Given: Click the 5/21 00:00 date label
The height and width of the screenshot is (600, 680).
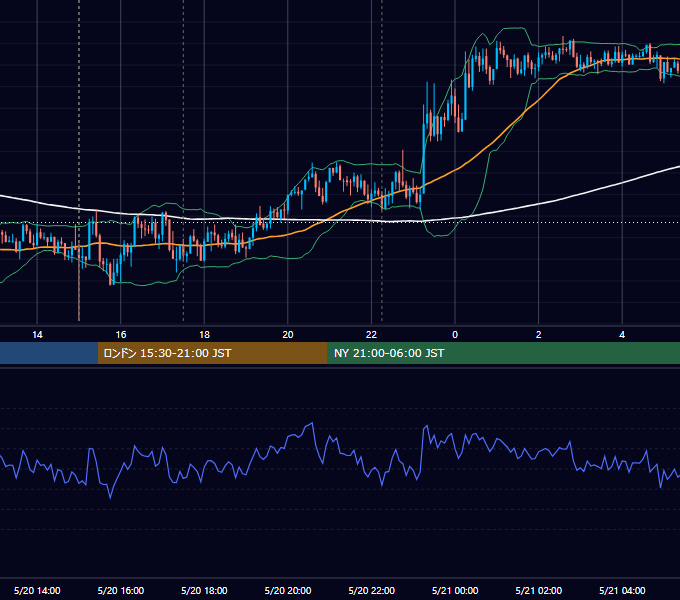Looking at the screenshot, I should (455, 590).
